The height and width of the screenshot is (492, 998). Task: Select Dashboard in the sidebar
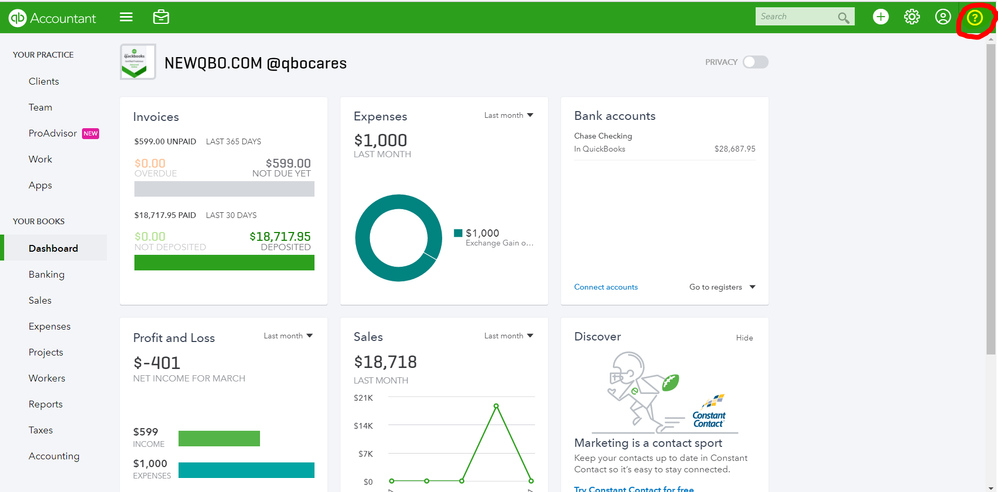click(x=53, y=248)
